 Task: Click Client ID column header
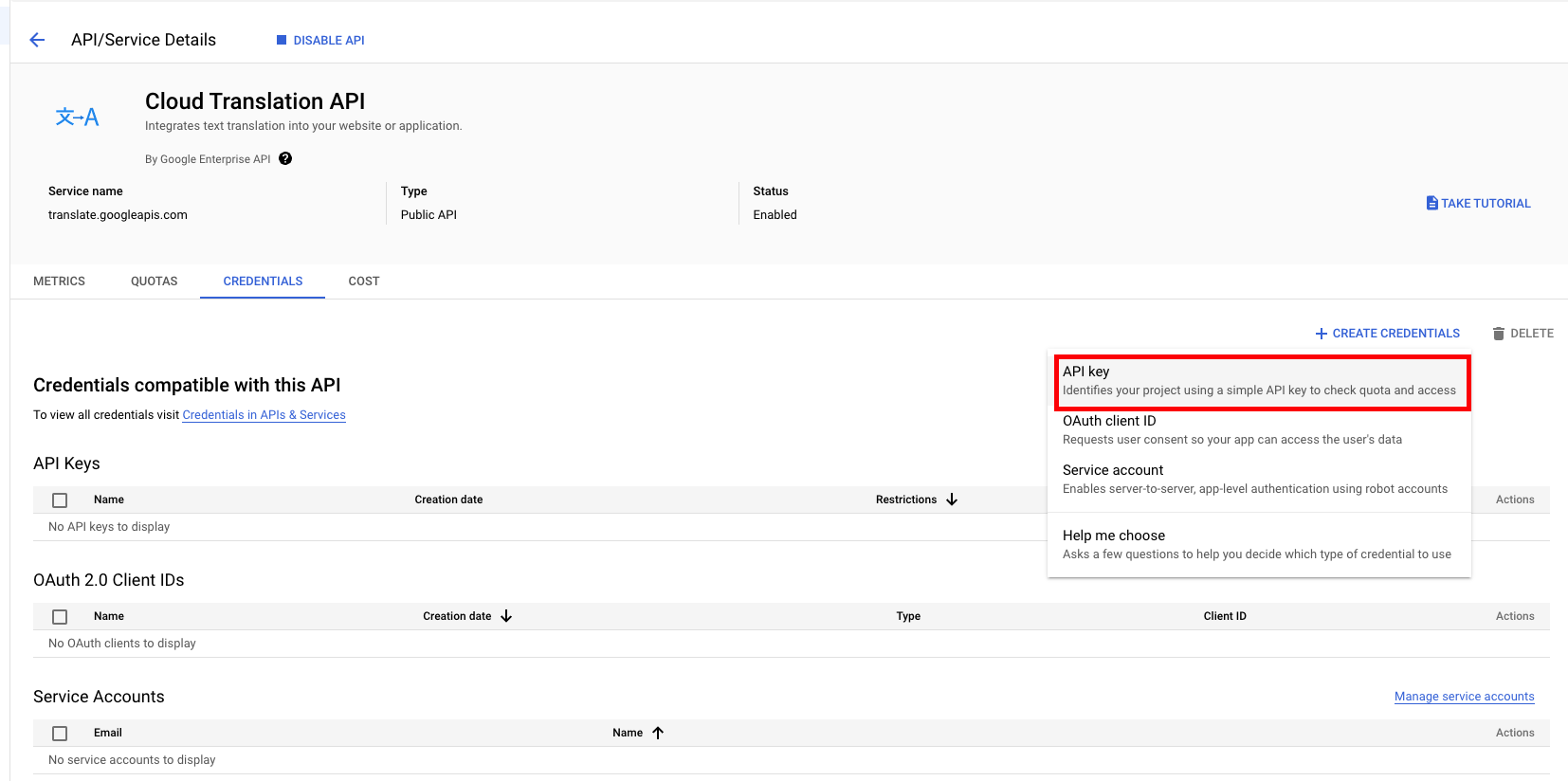point(1225,616)
